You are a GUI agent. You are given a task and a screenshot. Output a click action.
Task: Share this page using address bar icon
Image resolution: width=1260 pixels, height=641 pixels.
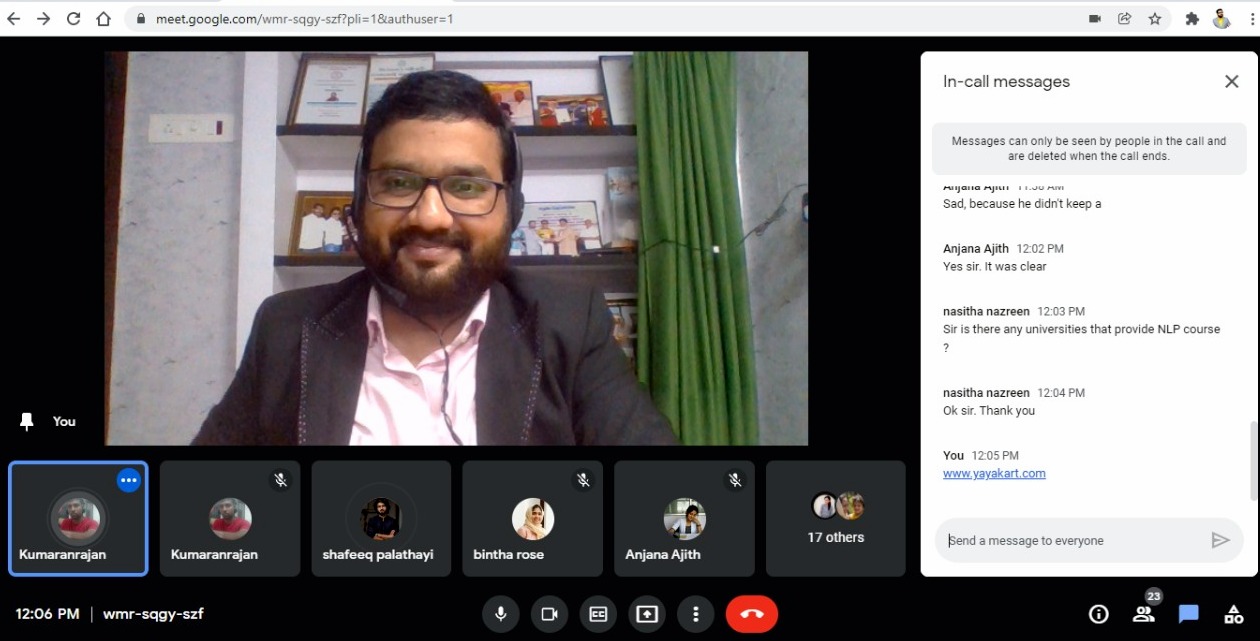point(1125,18)
